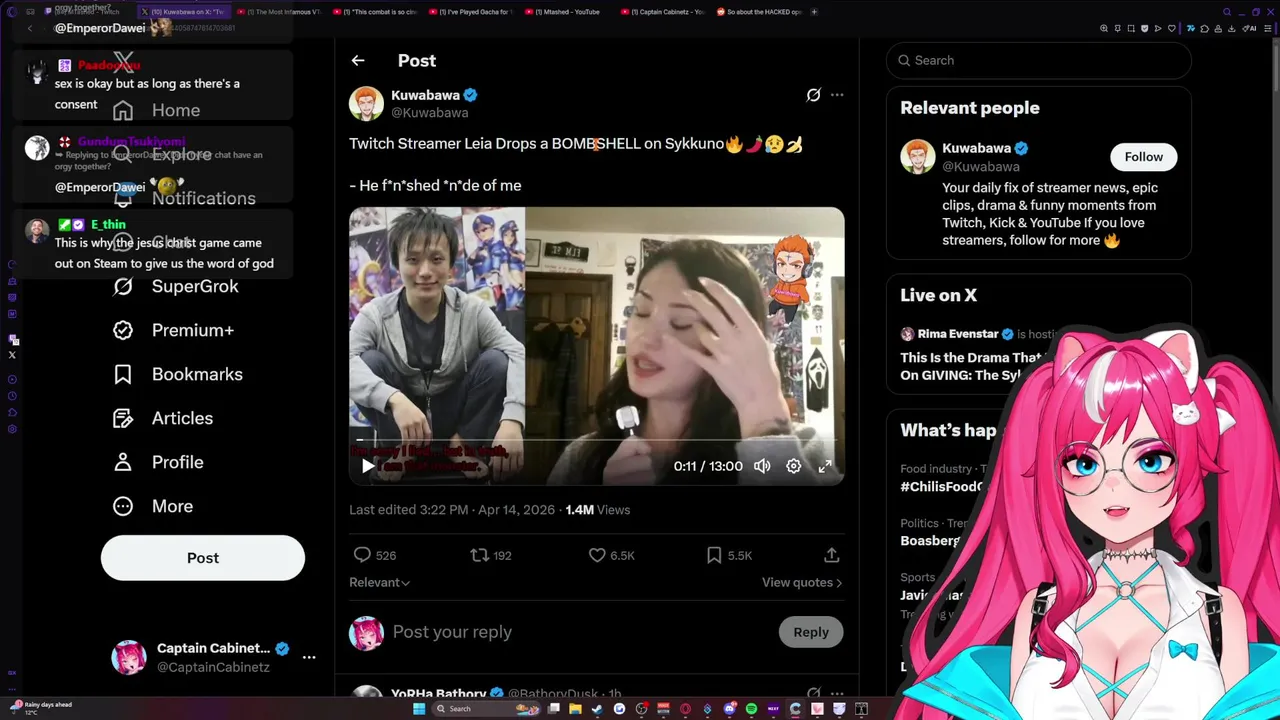
Task: Expand the Relevant replies sort dropdown
Action: tap(379, 582)
